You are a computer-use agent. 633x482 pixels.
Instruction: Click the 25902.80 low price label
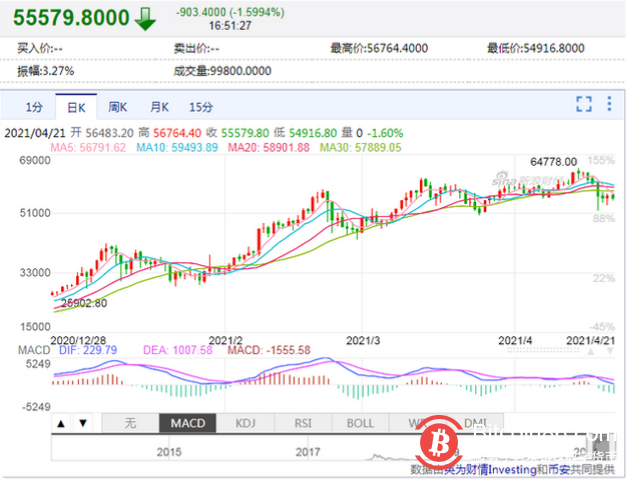pyautogui.click(x=84, y=303)
